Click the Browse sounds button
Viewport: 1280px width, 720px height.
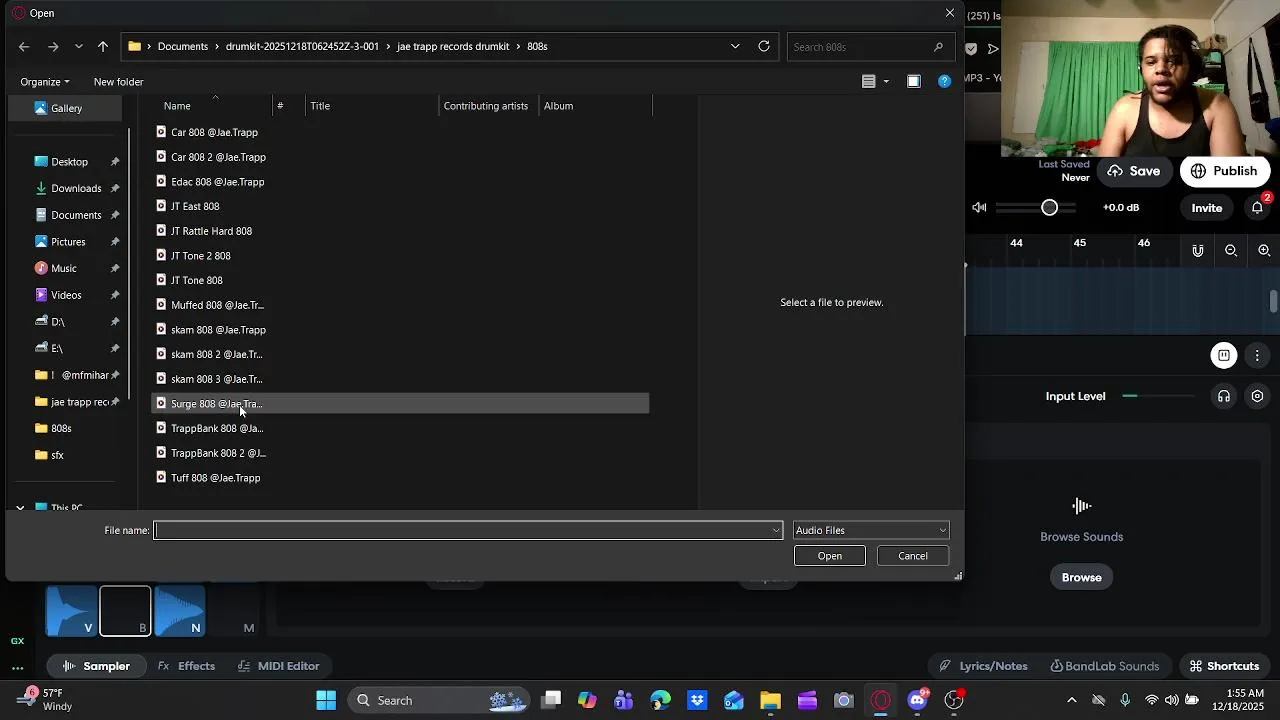click(1081, 577)
